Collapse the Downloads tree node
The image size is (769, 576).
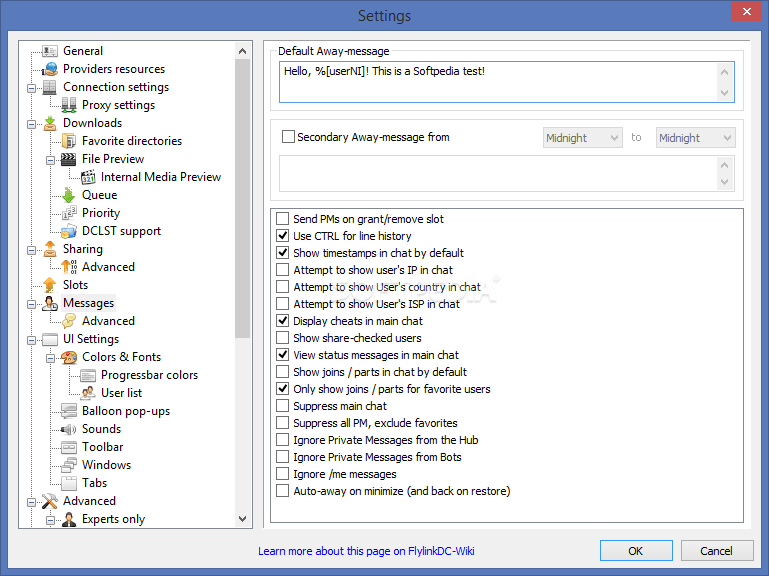(x=31, y=124)
